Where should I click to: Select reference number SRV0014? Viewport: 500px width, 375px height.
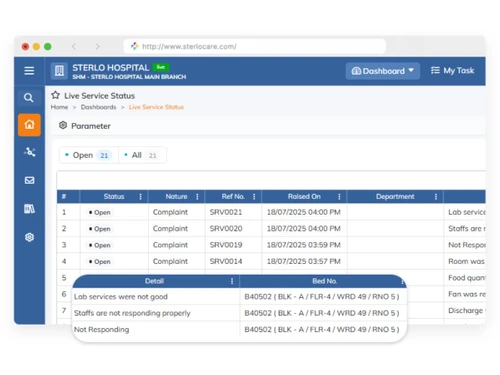(226, 261)
